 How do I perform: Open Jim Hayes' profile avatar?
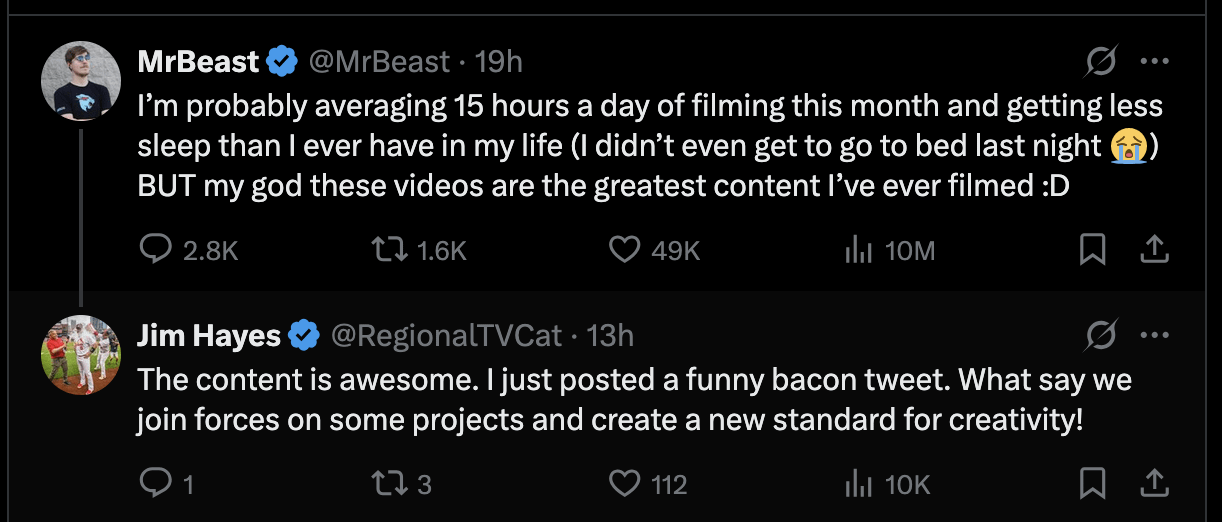pyautogui.click(x=81, y=355)
